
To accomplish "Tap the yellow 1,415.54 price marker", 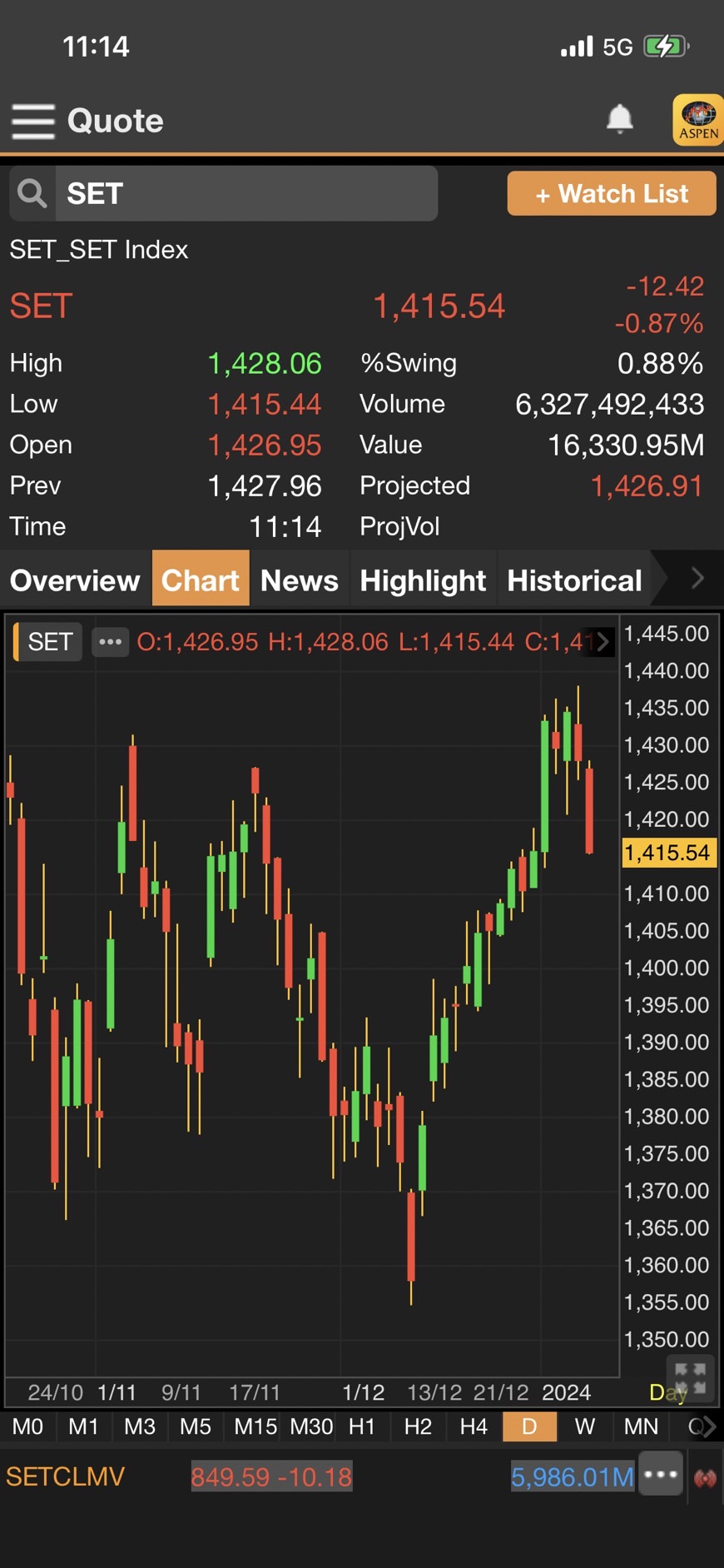I will tap(667, 853).
